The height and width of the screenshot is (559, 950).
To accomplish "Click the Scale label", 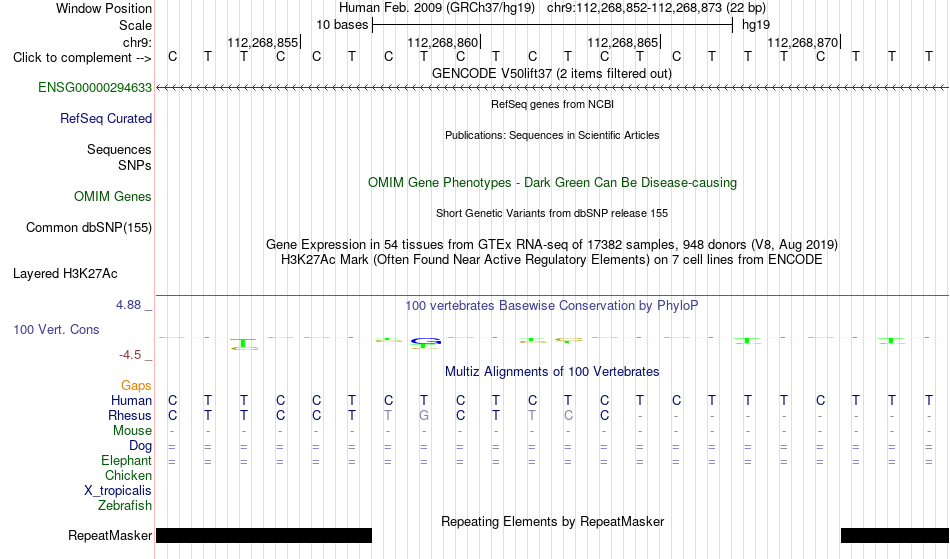I will point(136,26).
